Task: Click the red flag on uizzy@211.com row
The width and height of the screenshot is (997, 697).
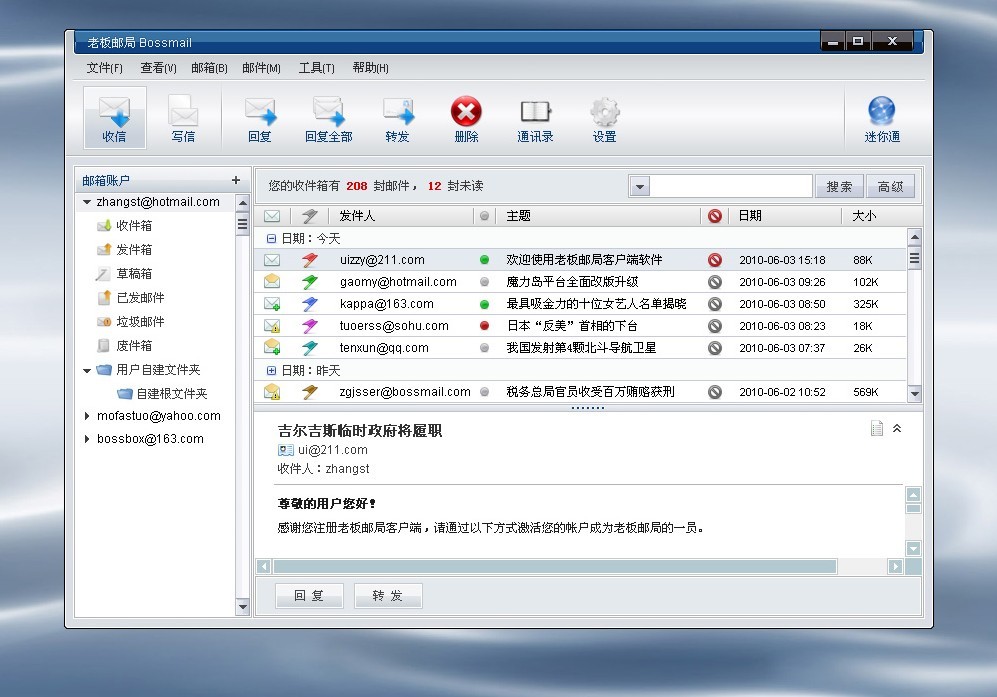Action: 310,259
